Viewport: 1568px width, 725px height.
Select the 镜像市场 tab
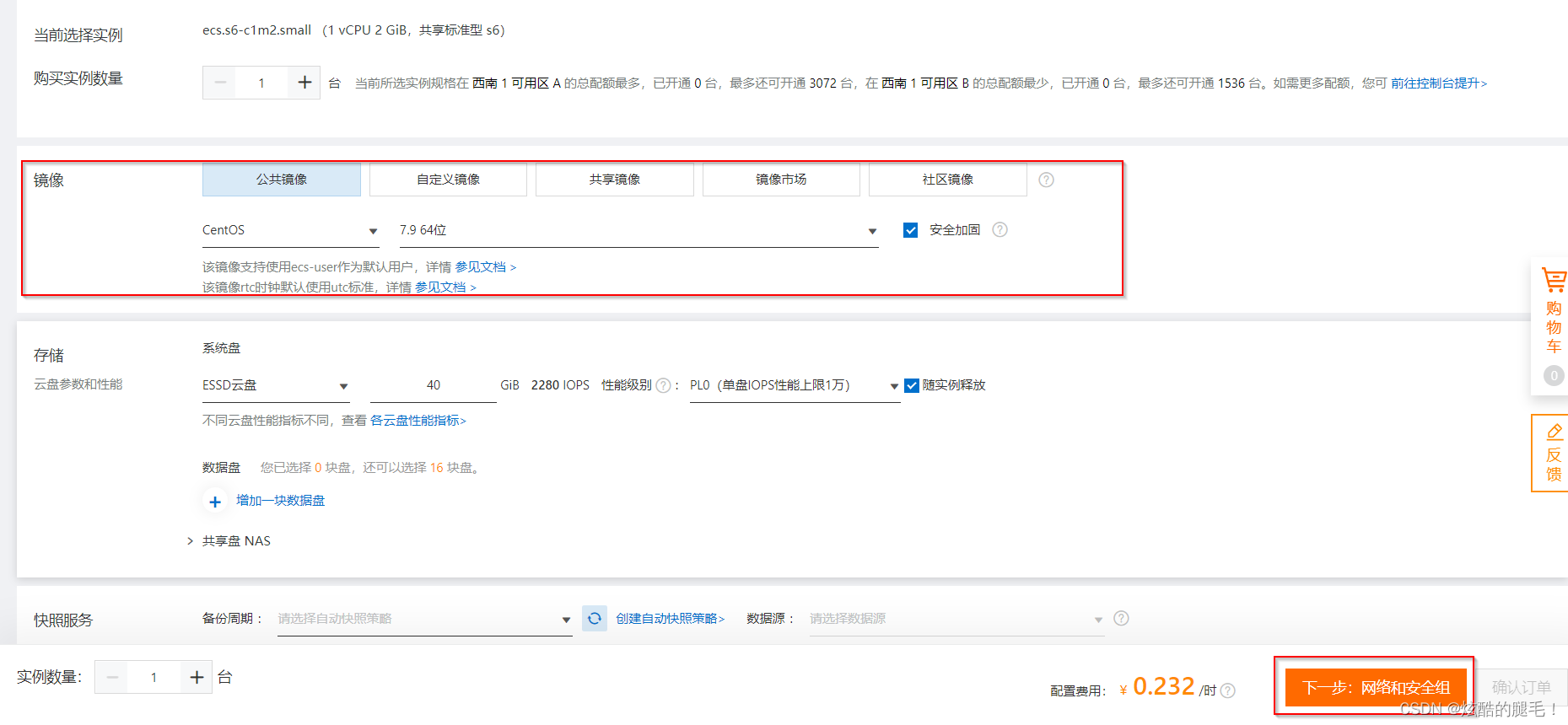coord(781,180)
